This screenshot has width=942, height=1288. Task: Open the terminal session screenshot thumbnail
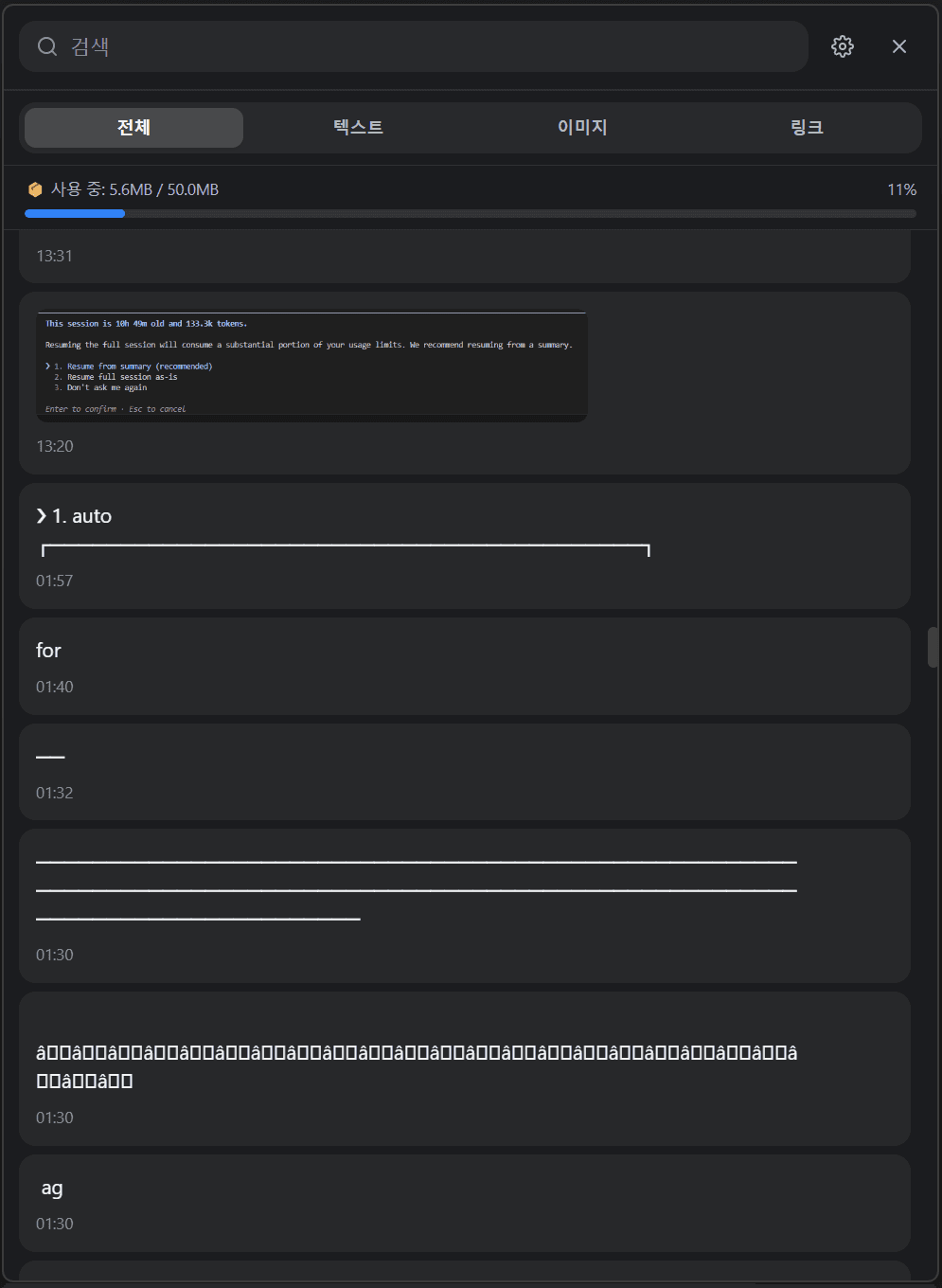(x=312, y=367)
